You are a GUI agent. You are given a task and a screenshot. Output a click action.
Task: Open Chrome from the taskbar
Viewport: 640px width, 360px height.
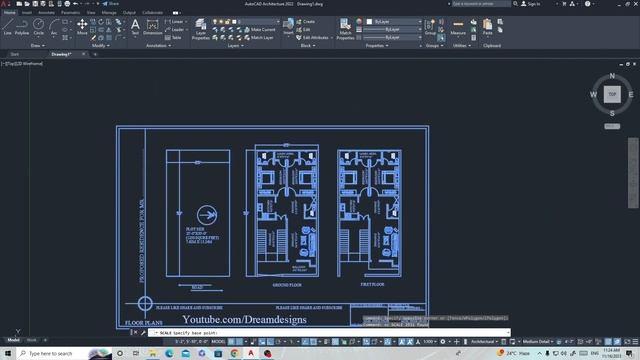tap(234, 353)
